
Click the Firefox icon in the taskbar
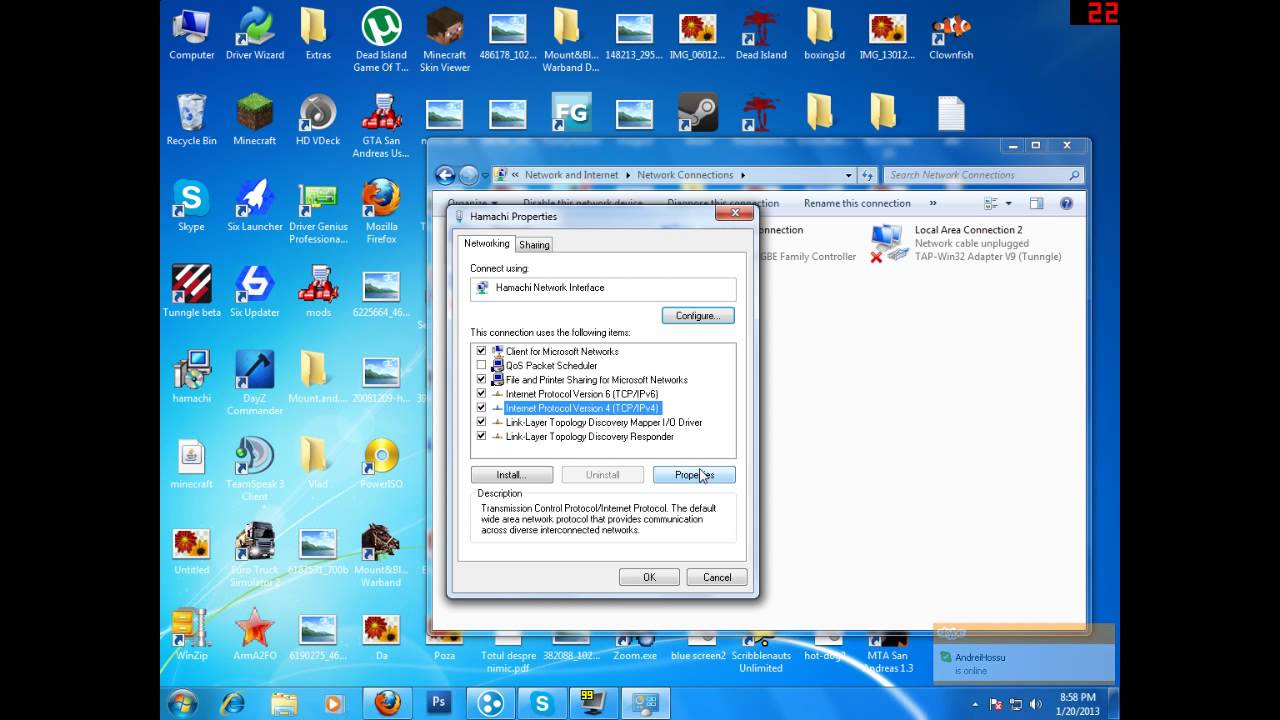(x=387, y=703)
